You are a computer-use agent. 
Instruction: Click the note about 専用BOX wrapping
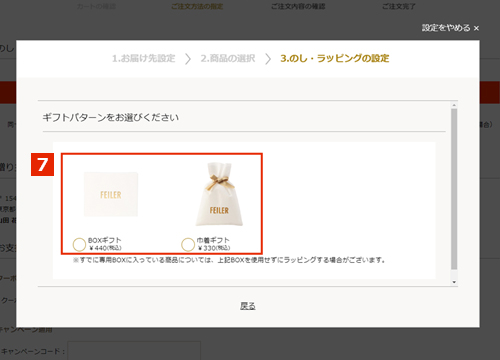229,260
